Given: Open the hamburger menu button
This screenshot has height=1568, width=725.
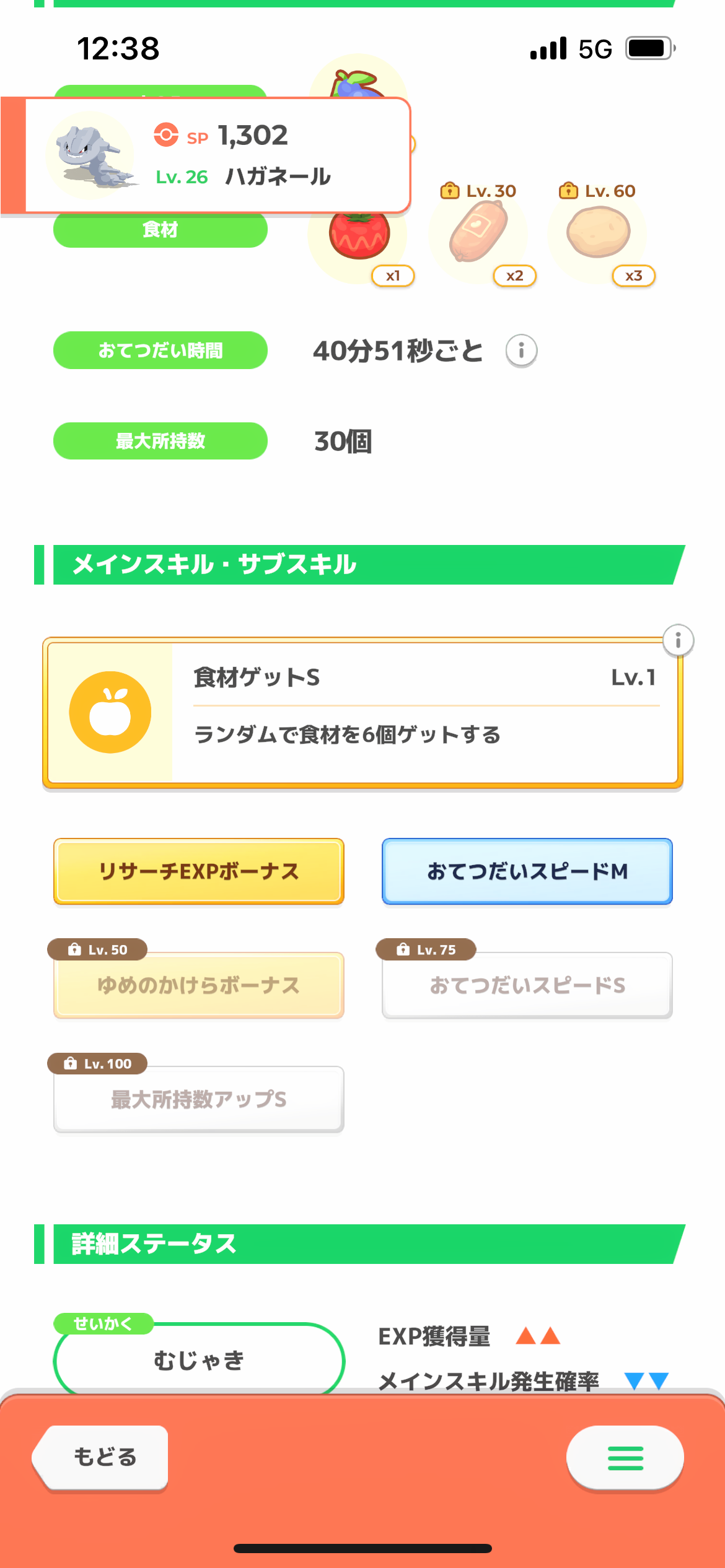Looking at the screenshot, I should [625, 1458].
